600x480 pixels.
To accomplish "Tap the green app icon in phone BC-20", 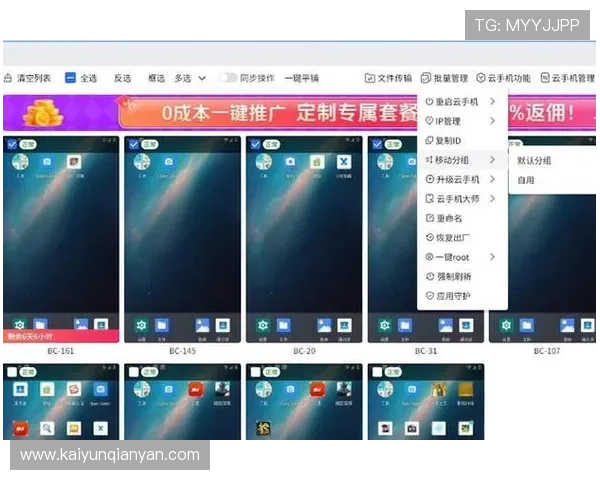I will 317,162.
